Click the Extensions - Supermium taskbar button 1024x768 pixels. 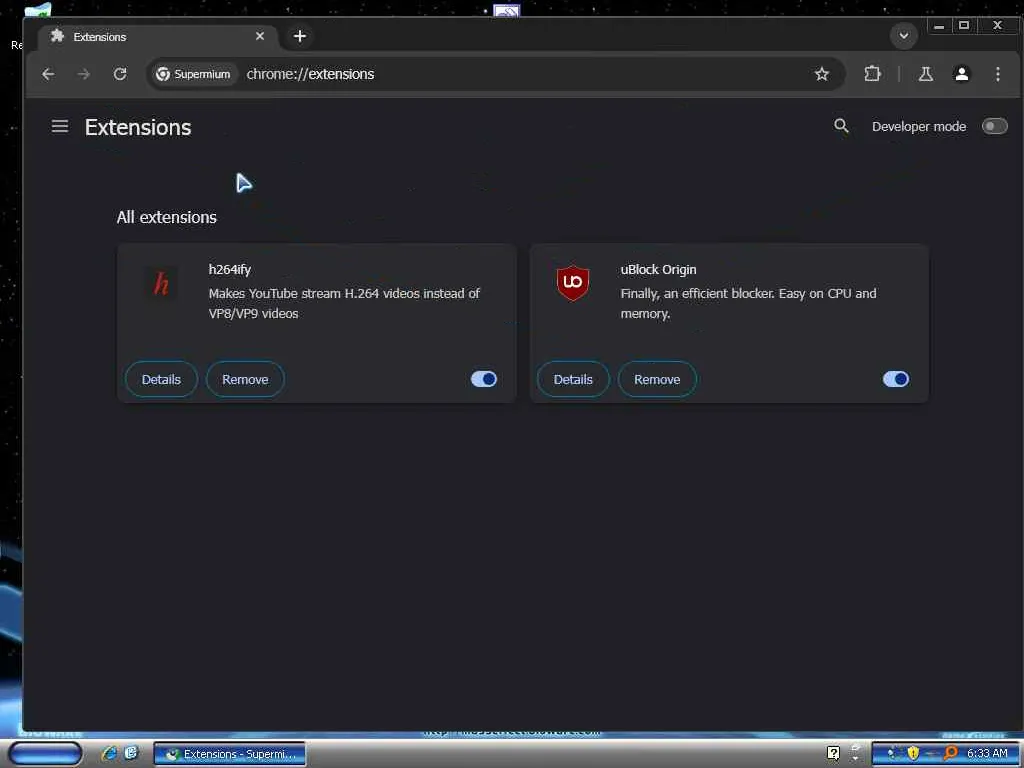pos(230,754)
